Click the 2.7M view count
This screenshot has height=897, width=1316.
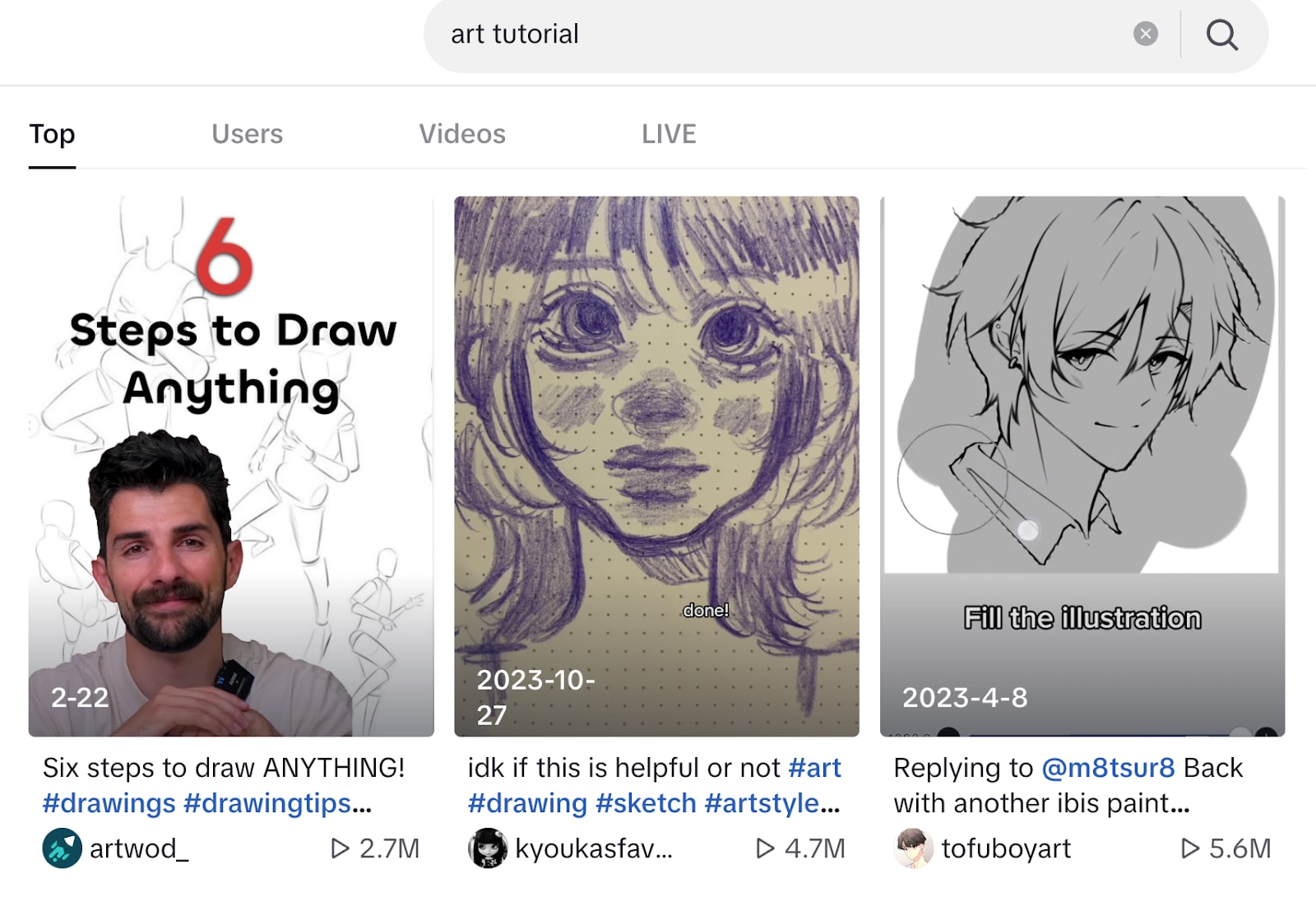pyautogui.click(x=389, y=848)
